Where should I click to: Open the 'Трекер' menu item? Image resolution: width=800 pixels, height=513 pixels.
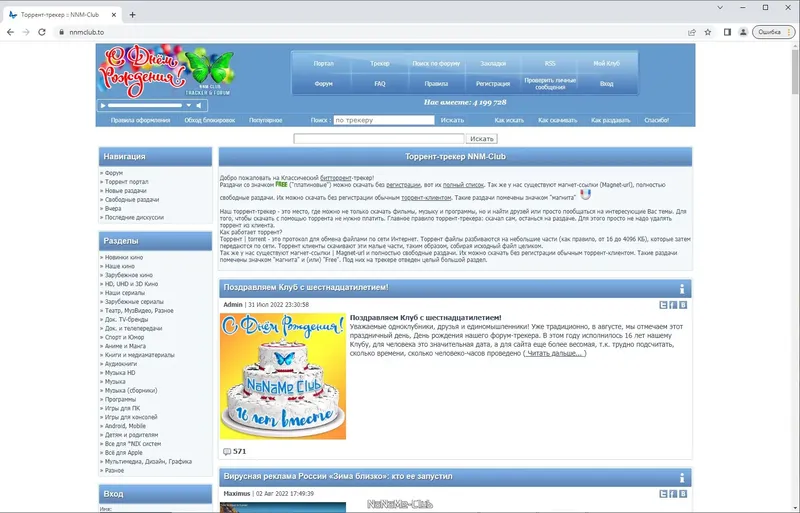tap(380, 63)
